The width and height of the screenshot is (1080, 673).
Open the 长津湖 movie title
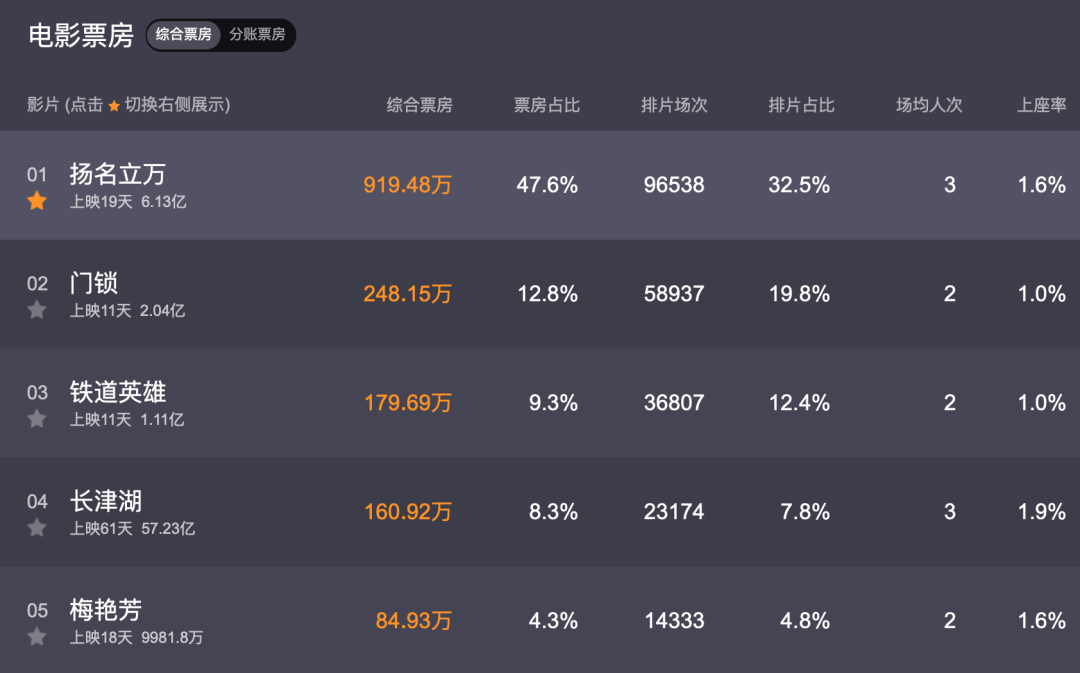[106, 501]
